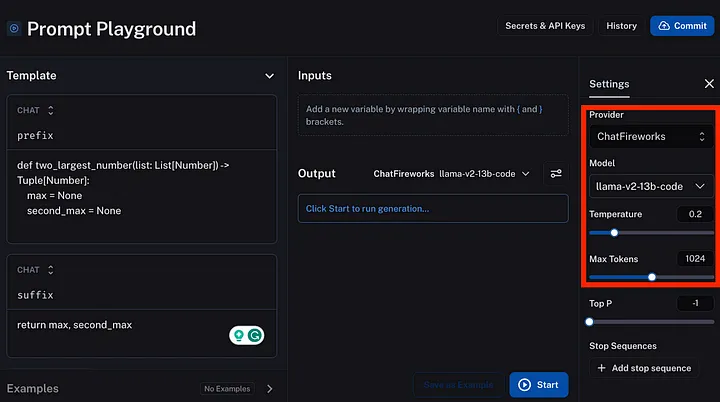Open the Model dropdown in Settings

tap(651, 186)
